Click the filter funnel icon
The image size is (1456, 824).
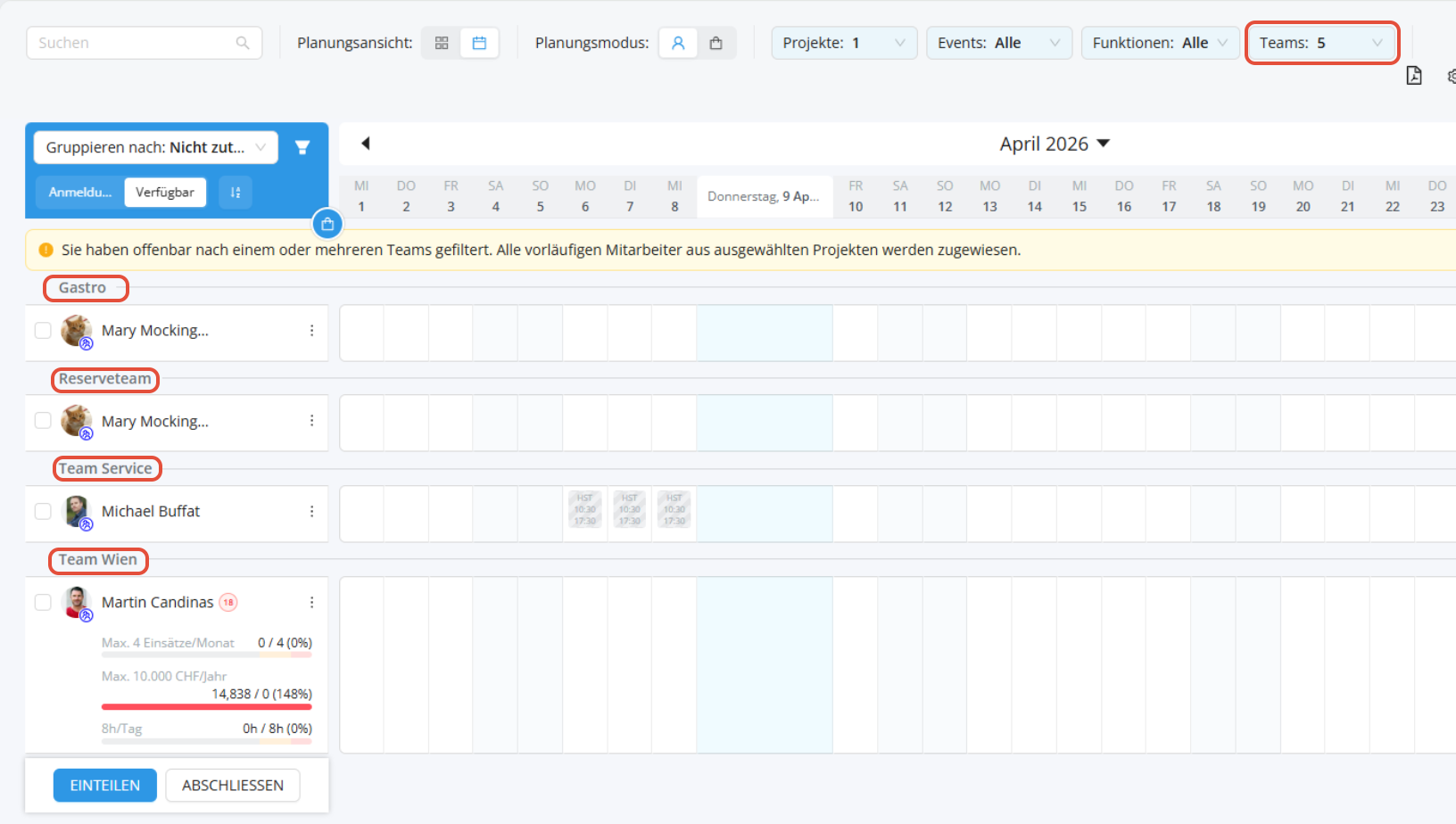click(x=302, y=147)
